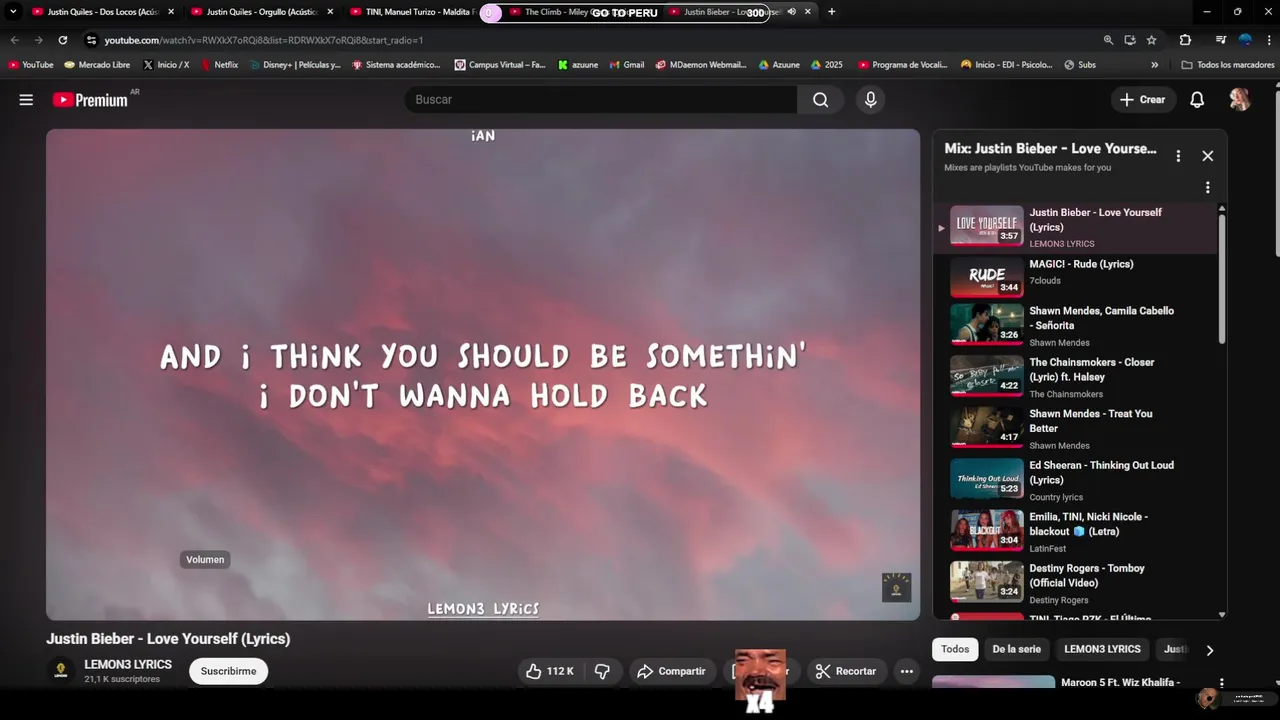This screenshot has width=1280, height=720.
Task: Close the Dos Locos tab
Action: click(171, 12)
